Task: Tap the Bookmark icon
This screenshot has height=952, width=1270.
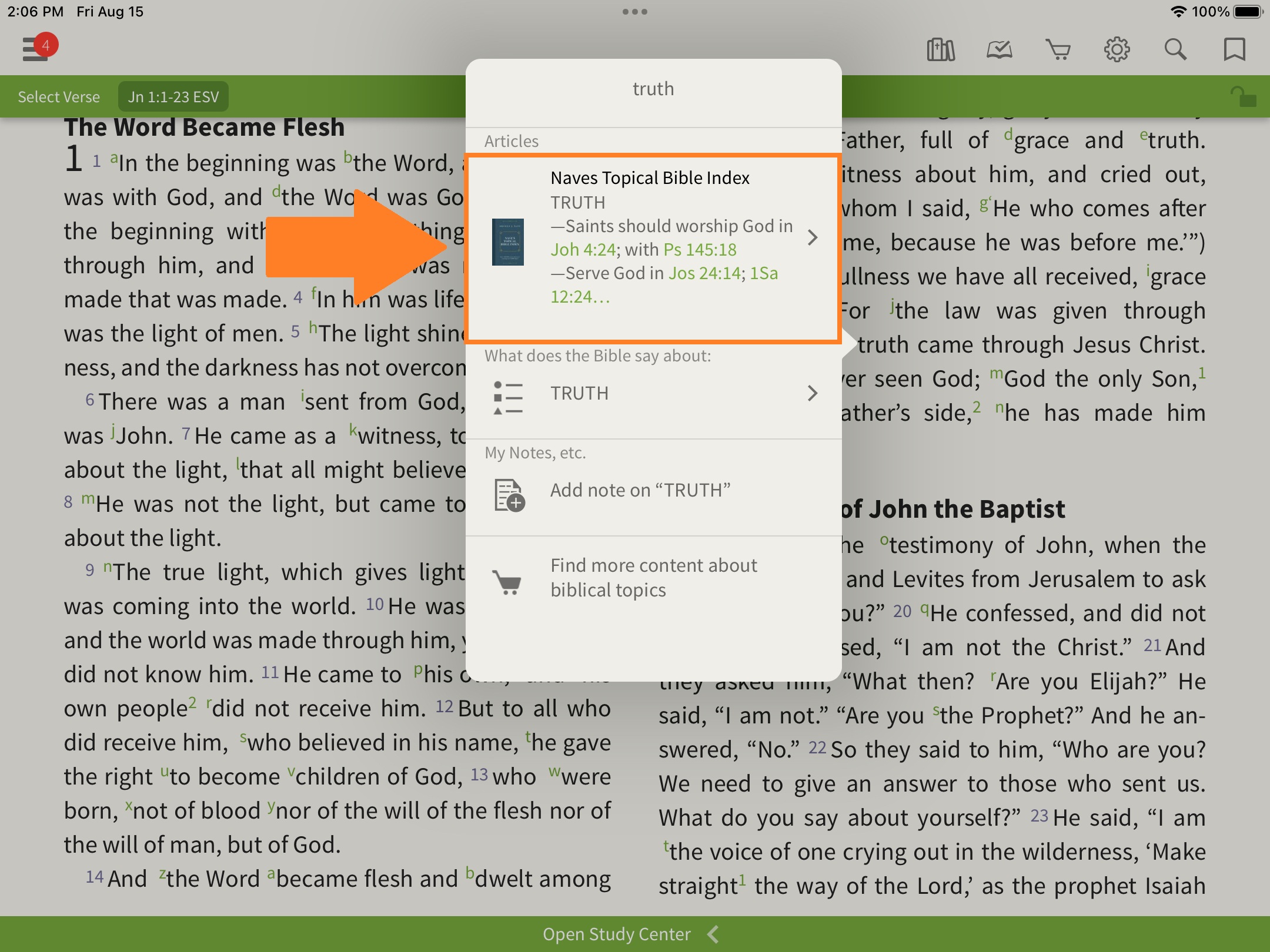Action: pos(1234,50)
